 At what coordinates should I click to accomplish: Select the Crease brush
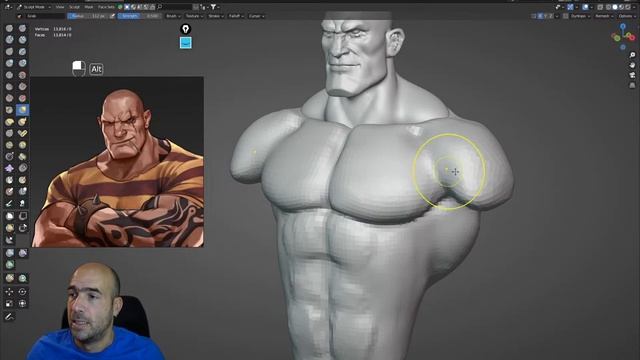click(x=9, y=75)
